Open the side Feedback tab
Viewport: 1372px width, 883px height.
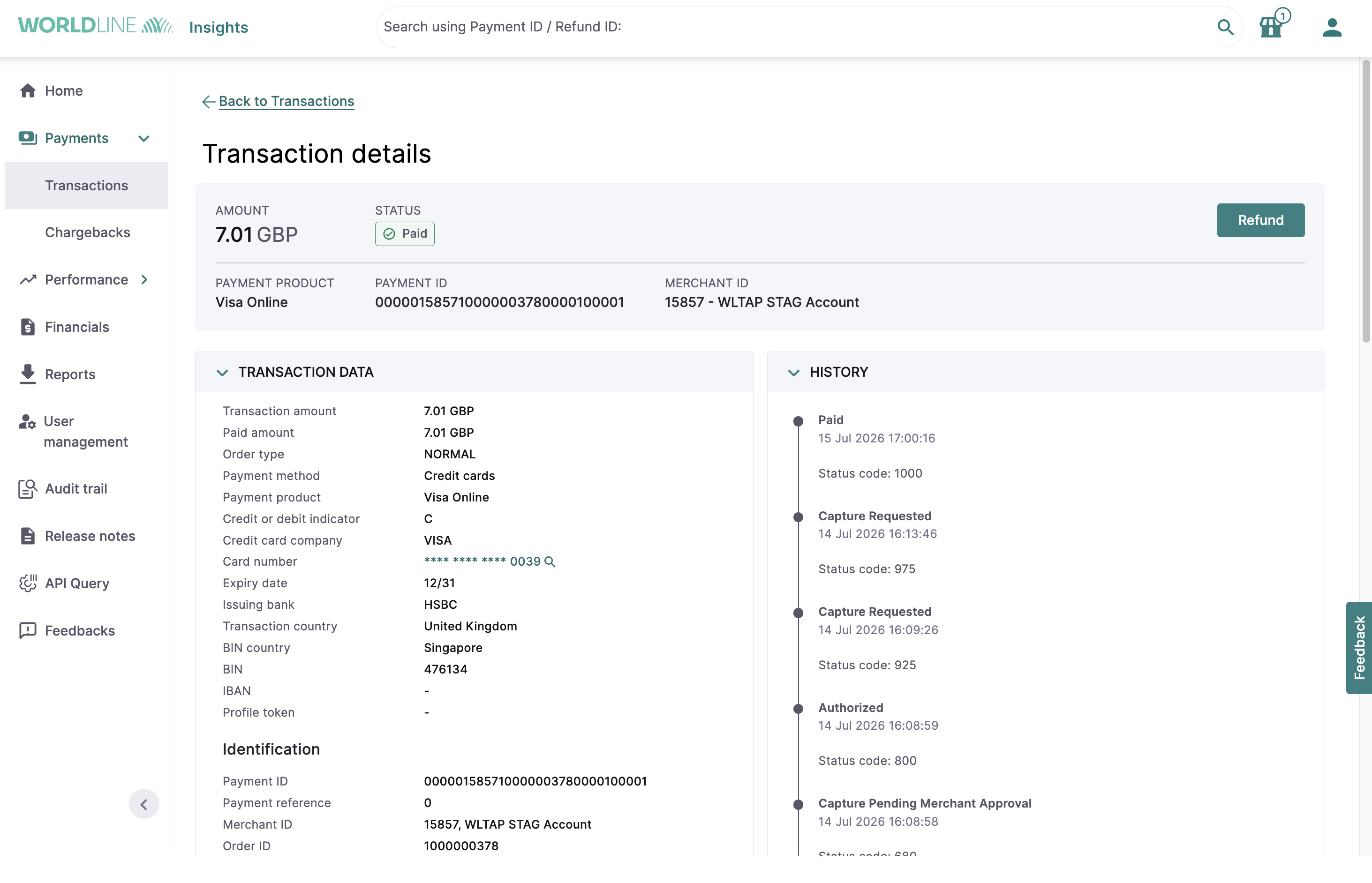tap(1359, 647)
